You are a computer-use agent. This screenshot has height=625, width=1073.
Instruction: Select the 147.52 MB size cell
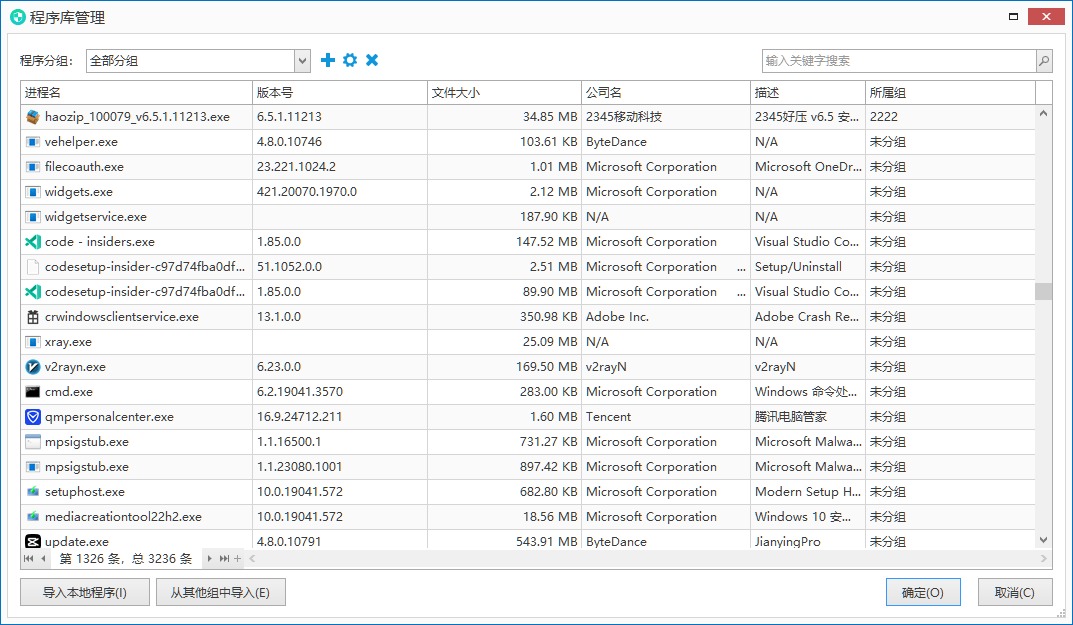(504, 242)
